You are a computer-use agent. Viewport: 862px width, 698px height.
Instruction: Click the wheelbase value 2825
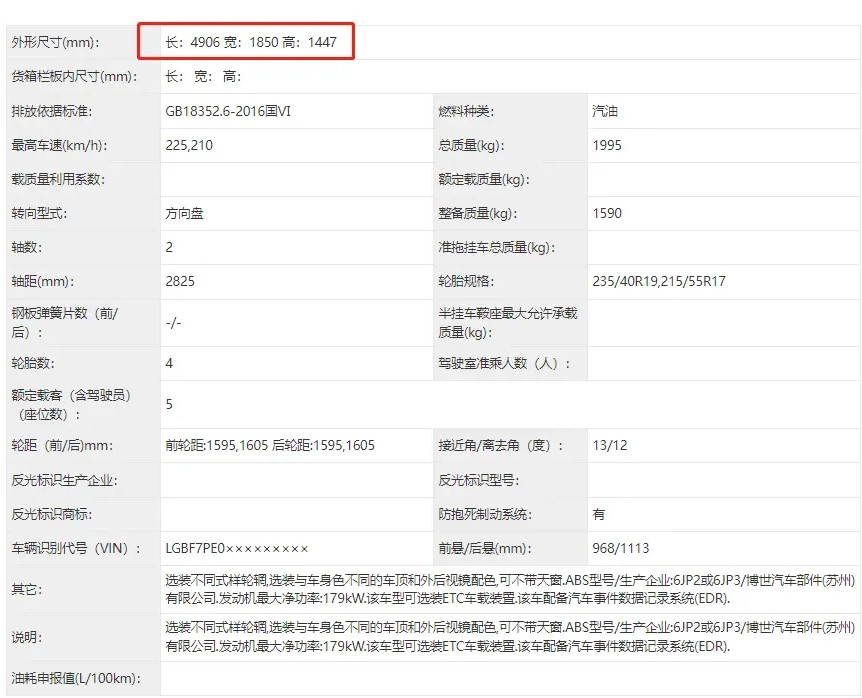pyautogui.click(x=180, y=281)
